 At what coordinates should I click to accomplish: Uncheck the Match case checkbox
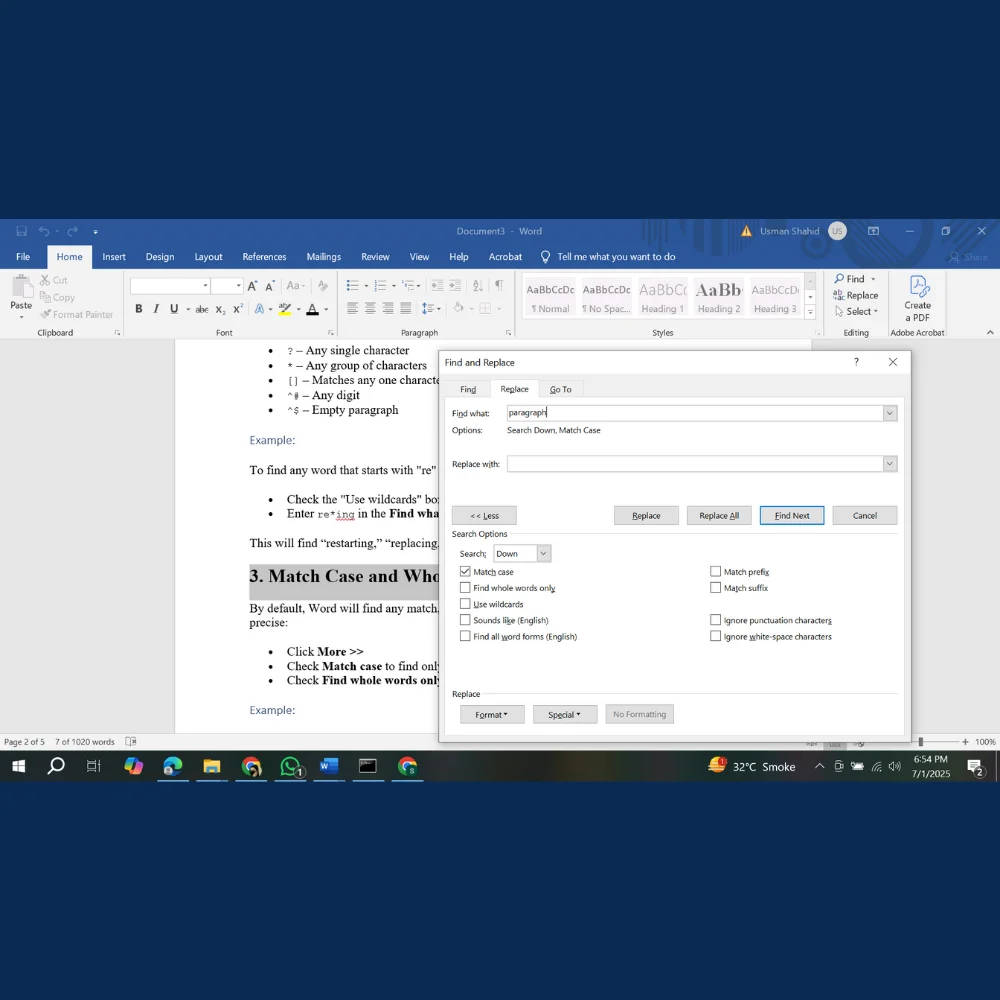coord(465,571)
